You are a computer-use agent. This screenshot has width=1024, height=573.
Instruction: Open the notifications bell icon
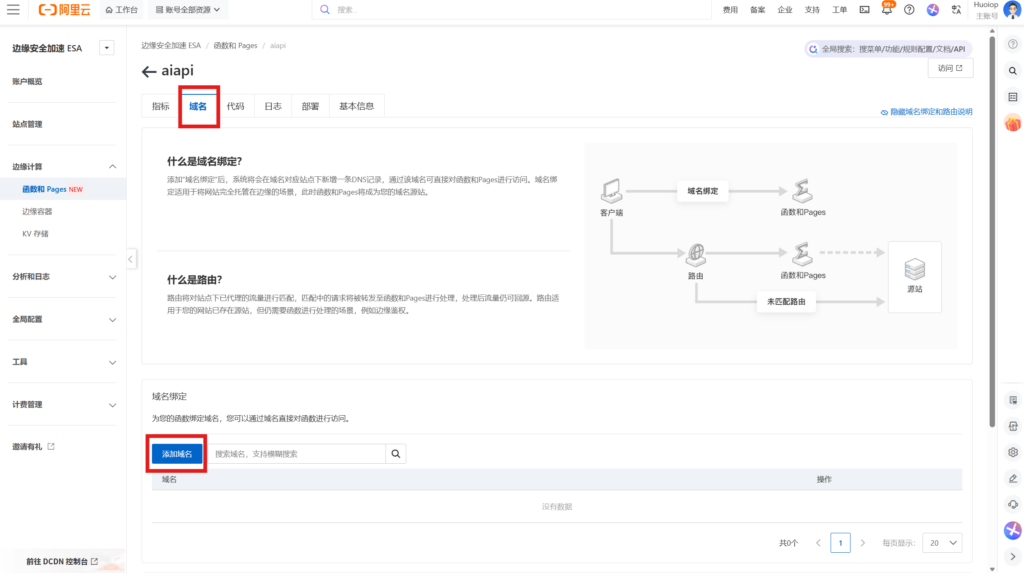887,9
